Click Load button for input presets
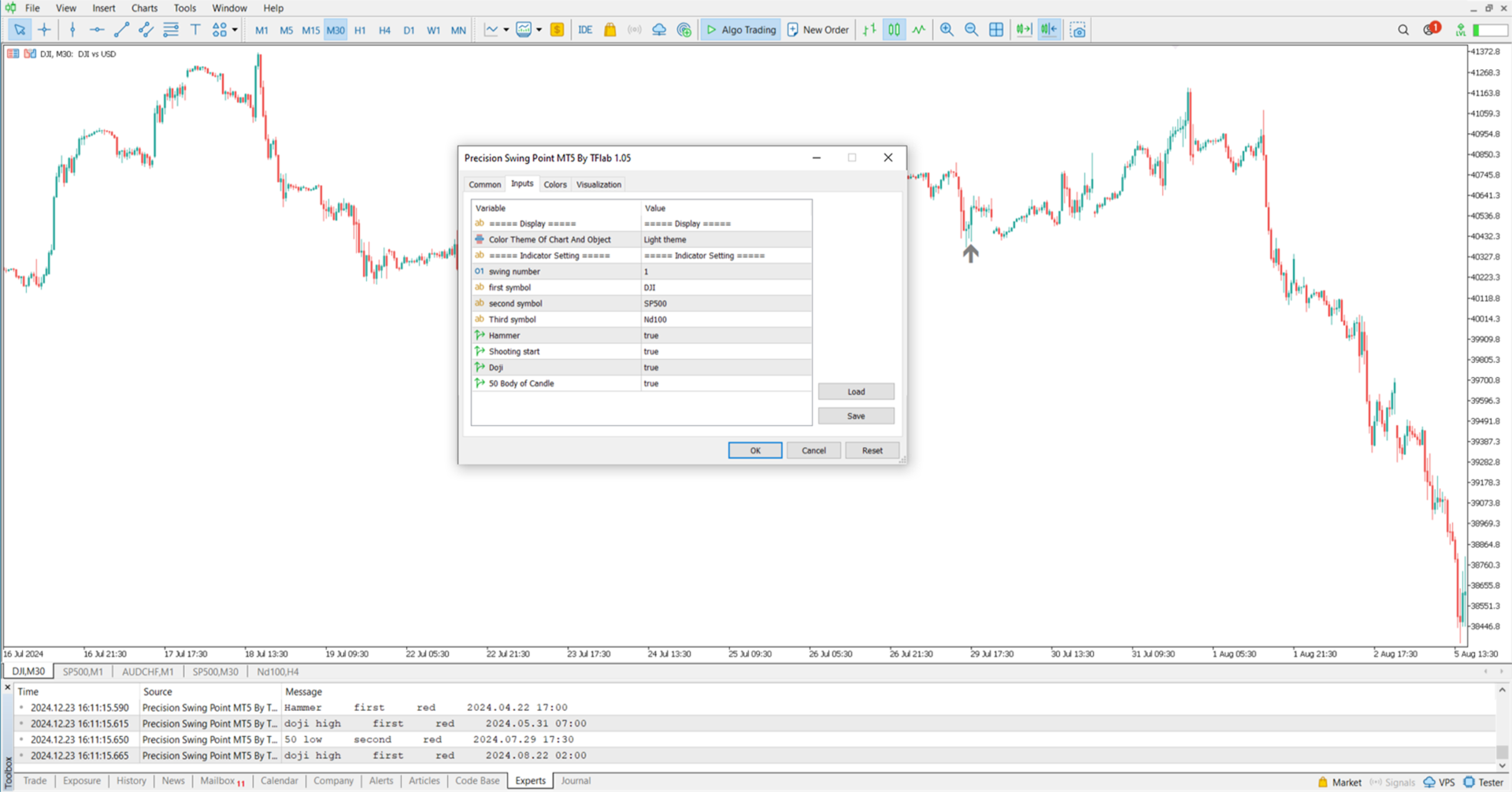Screen dimensions: 1512x792 (856, 391)
